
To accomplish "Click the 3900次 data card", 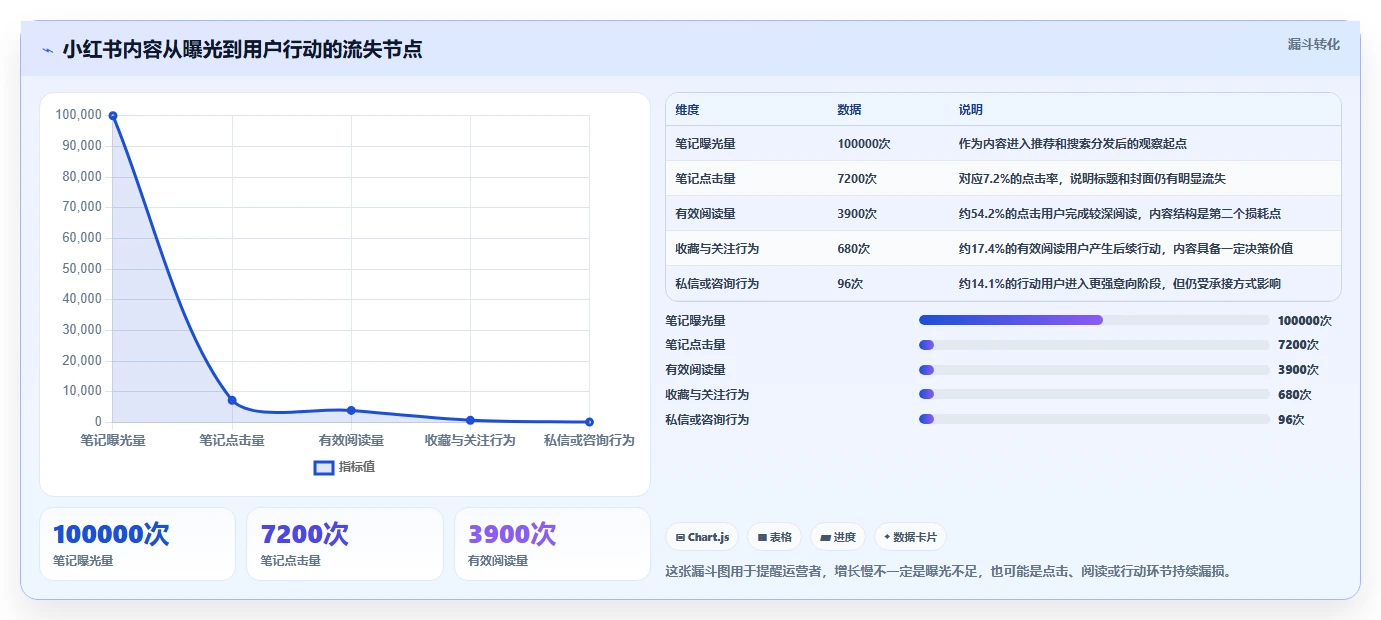I will point(552,544).
